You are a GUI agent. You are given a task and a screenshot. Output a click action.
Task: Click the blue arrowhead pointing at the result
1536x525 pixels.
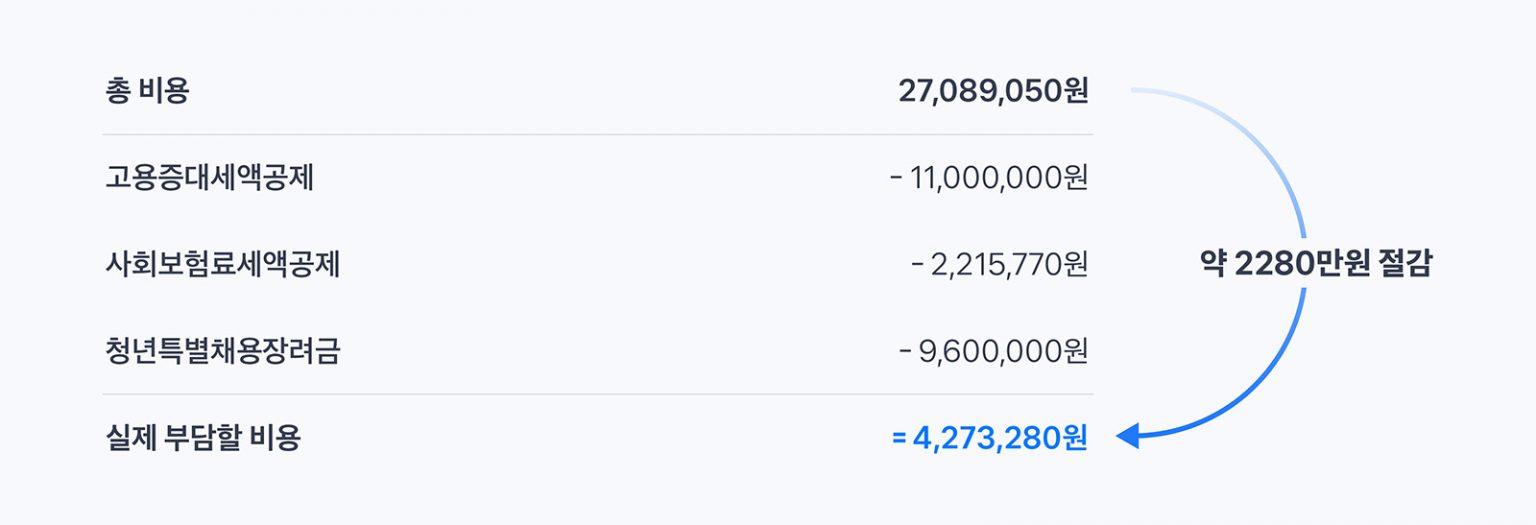tap(1127, 437)
